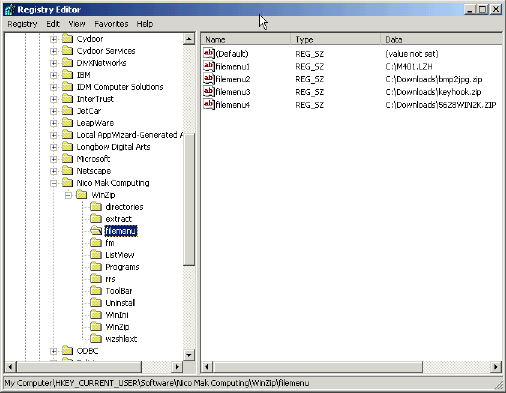The width and height of the screenshot is (506, 393).
Task: Click the ListView folder icon
Action: 96,255
